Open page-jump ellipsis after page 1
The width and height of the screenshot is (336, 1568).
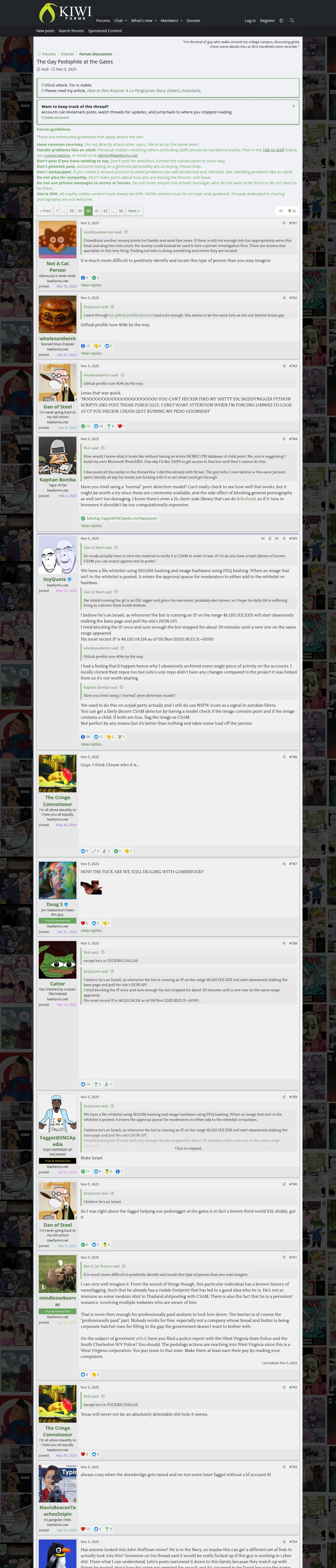point(64,211)
